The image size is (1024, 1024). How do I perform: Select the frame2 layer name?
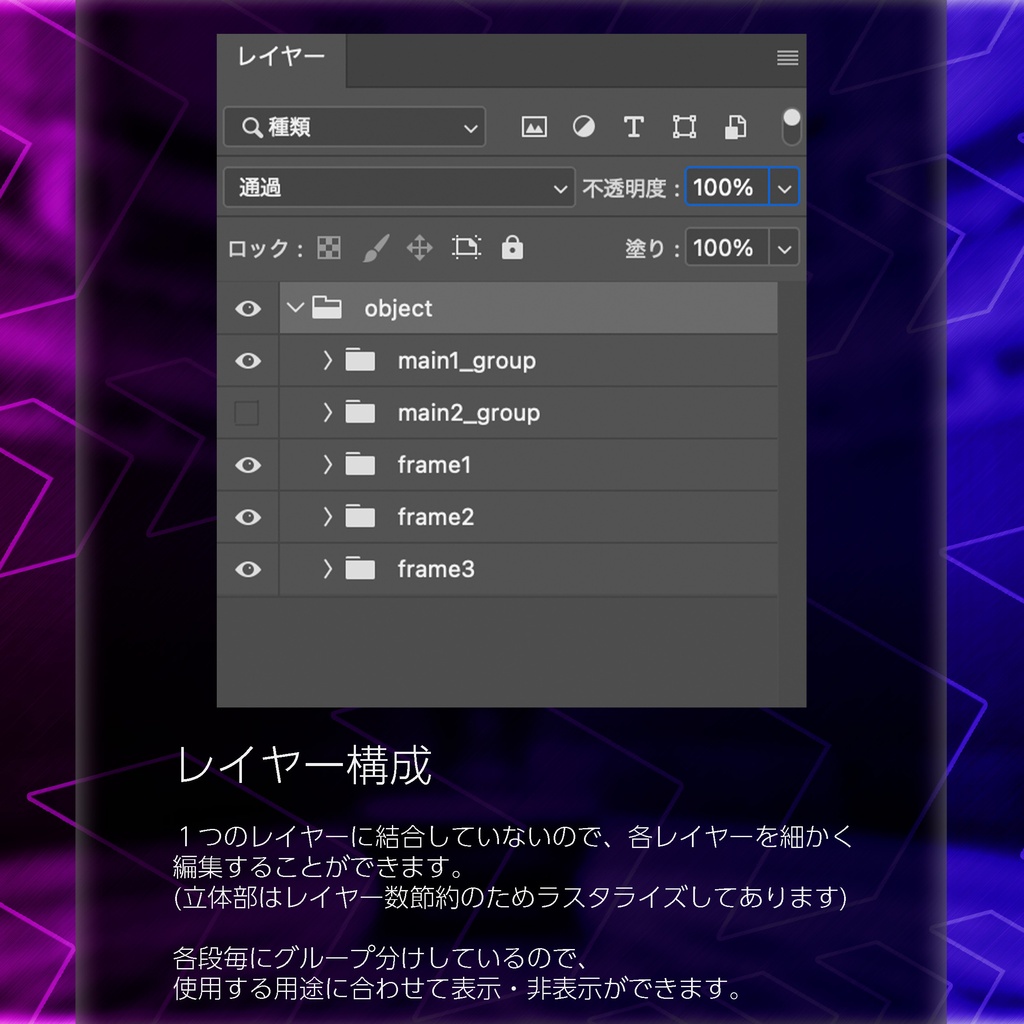[x=436, y=517]
